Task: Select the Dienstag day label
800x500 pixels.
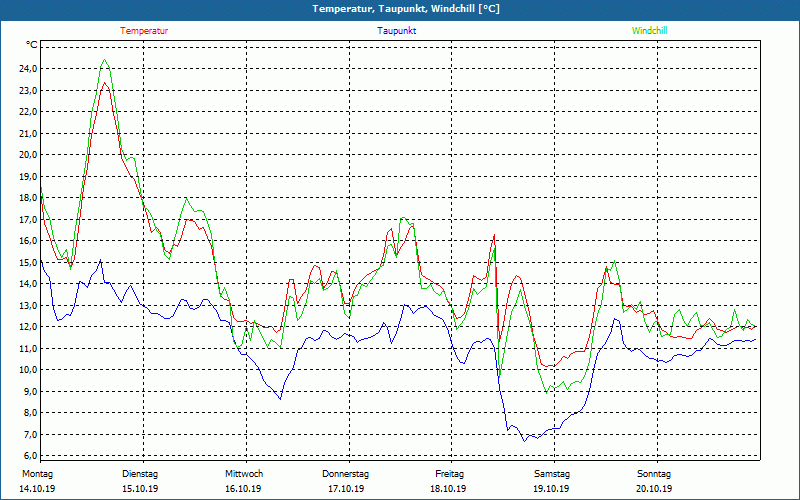Action: point(140,474)
